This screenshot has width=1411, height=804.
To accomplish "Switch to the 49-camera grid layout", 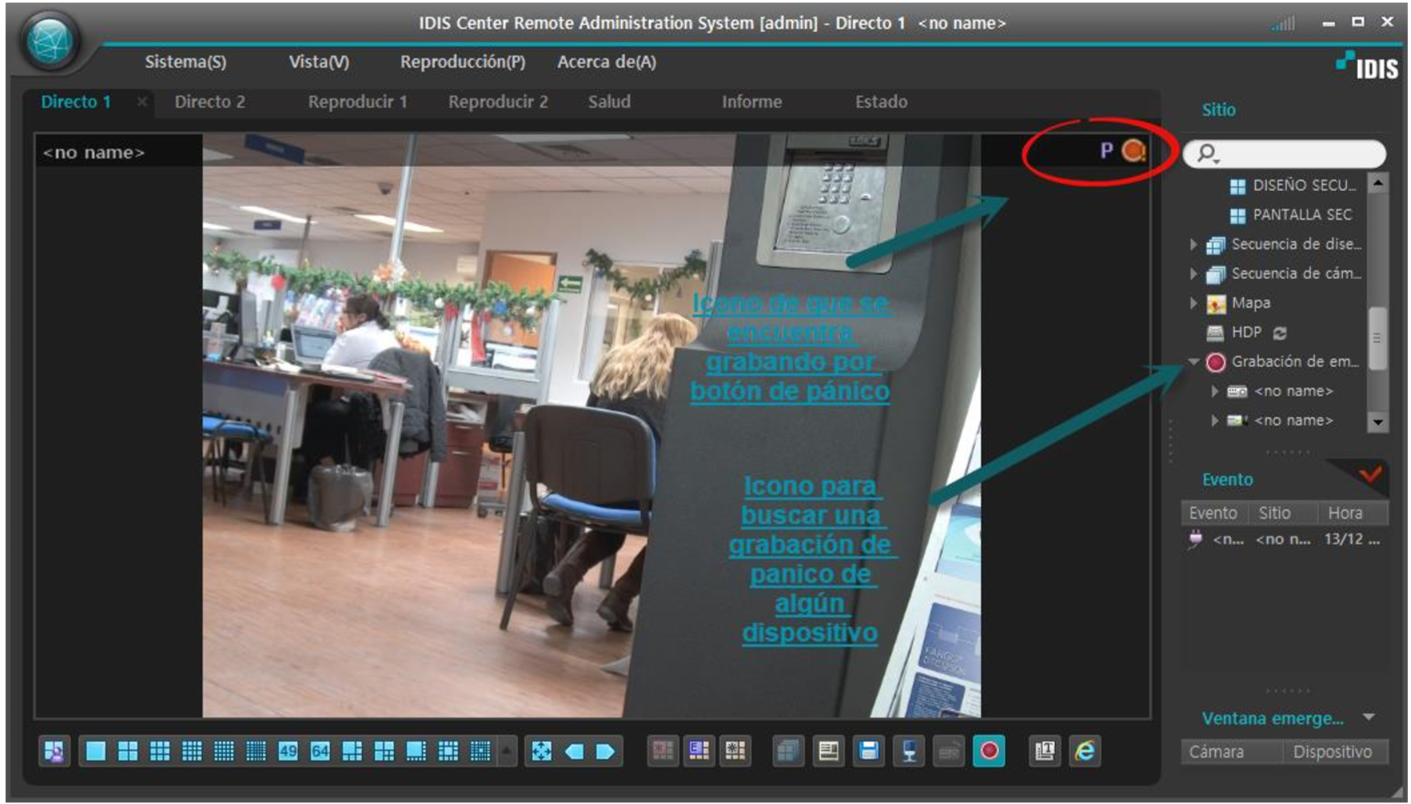I will pyautogui.click(x=288, y=751).
